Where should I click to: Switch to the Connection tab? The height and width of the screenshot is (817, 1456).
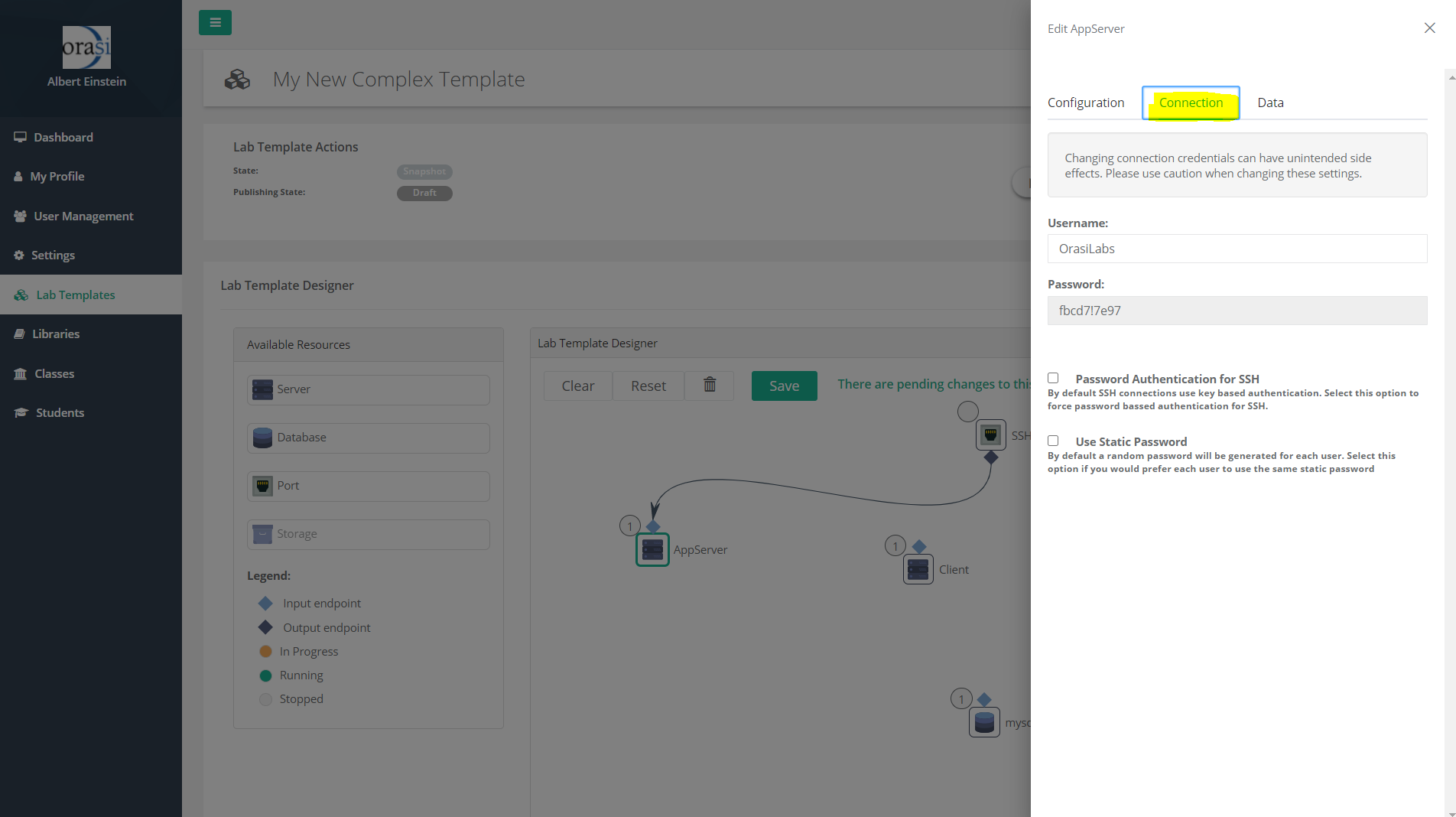coord(1191,103)
